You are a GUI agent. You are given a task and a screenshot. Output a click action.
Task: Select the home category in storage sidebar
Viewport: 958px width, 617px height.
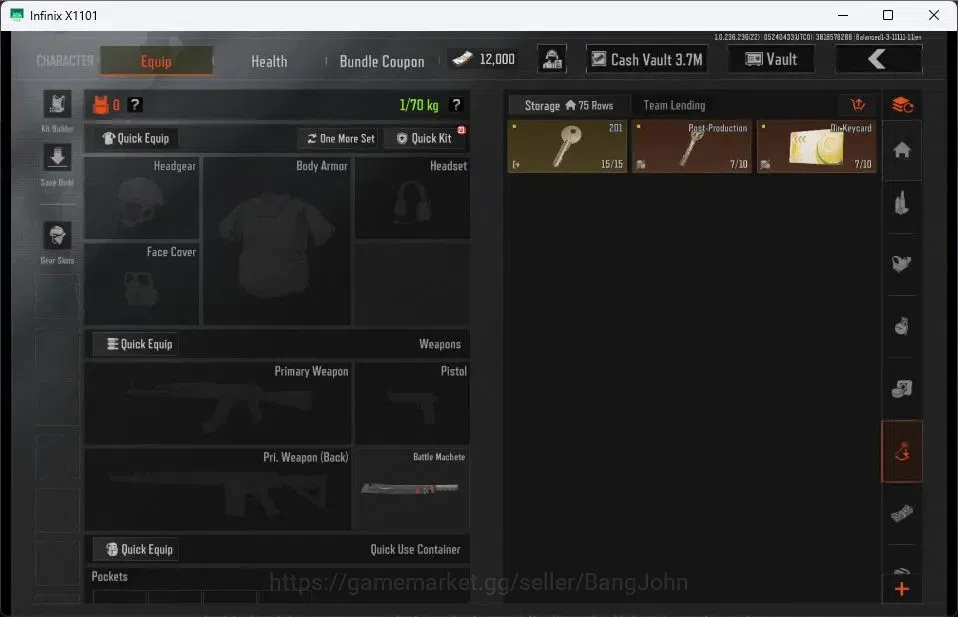[902, 150]
